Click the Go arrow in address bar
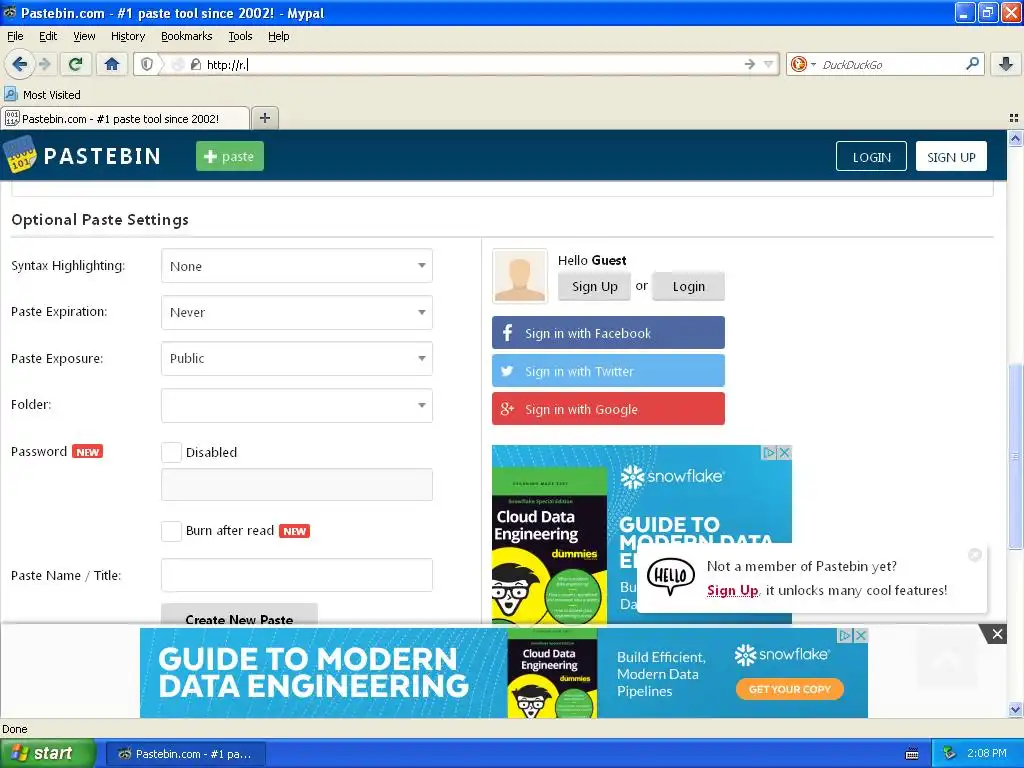The height and width of the screenshot is (768, 1024). 749,64
